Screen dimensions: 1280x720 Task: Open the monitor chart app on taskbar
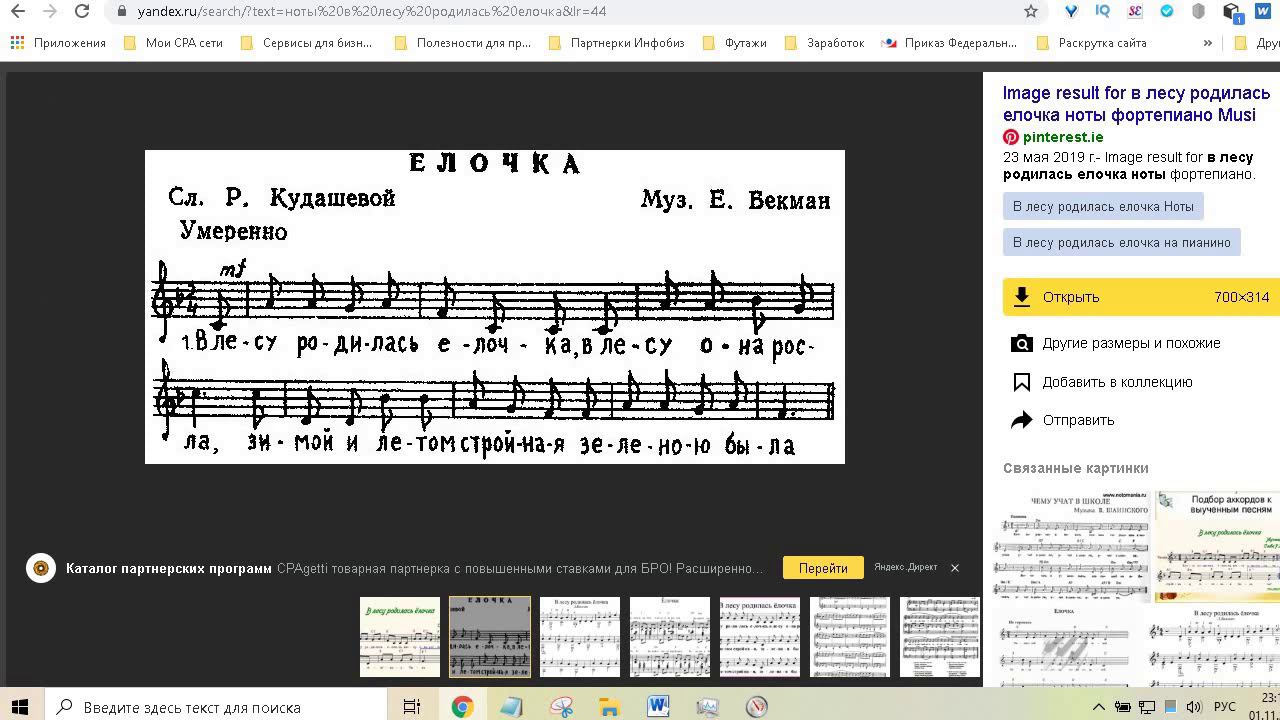pos(707,707)
